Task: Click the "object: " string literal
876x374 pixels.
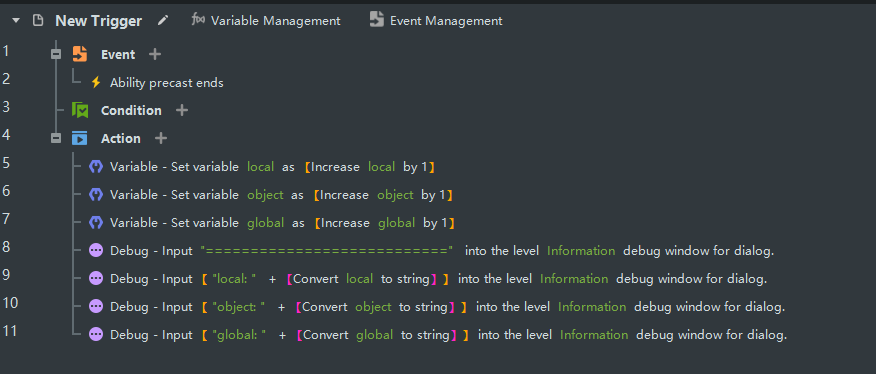Action: coord(239,306)
